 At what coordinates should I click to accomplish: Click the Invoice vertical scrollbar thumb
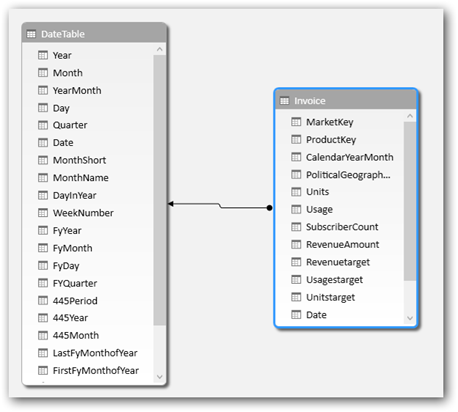pos(410,201)
